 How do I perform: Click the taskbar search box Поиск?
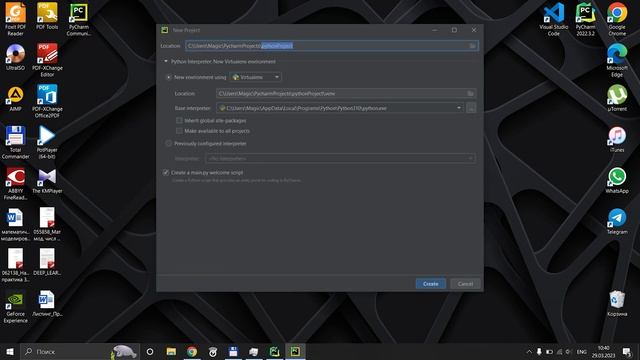[x=80, y=351]
